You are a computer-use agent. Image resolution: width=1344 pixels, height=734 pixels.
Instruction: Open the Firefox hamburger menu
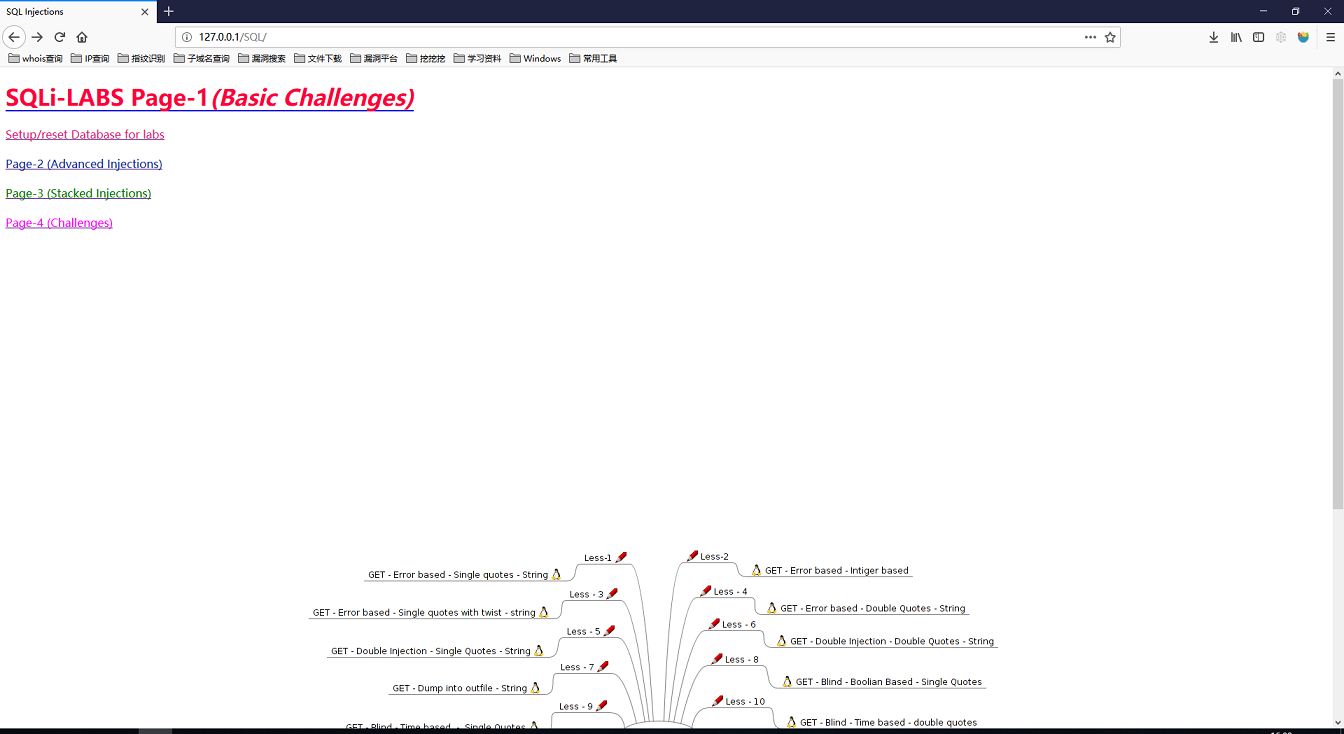1331,37
